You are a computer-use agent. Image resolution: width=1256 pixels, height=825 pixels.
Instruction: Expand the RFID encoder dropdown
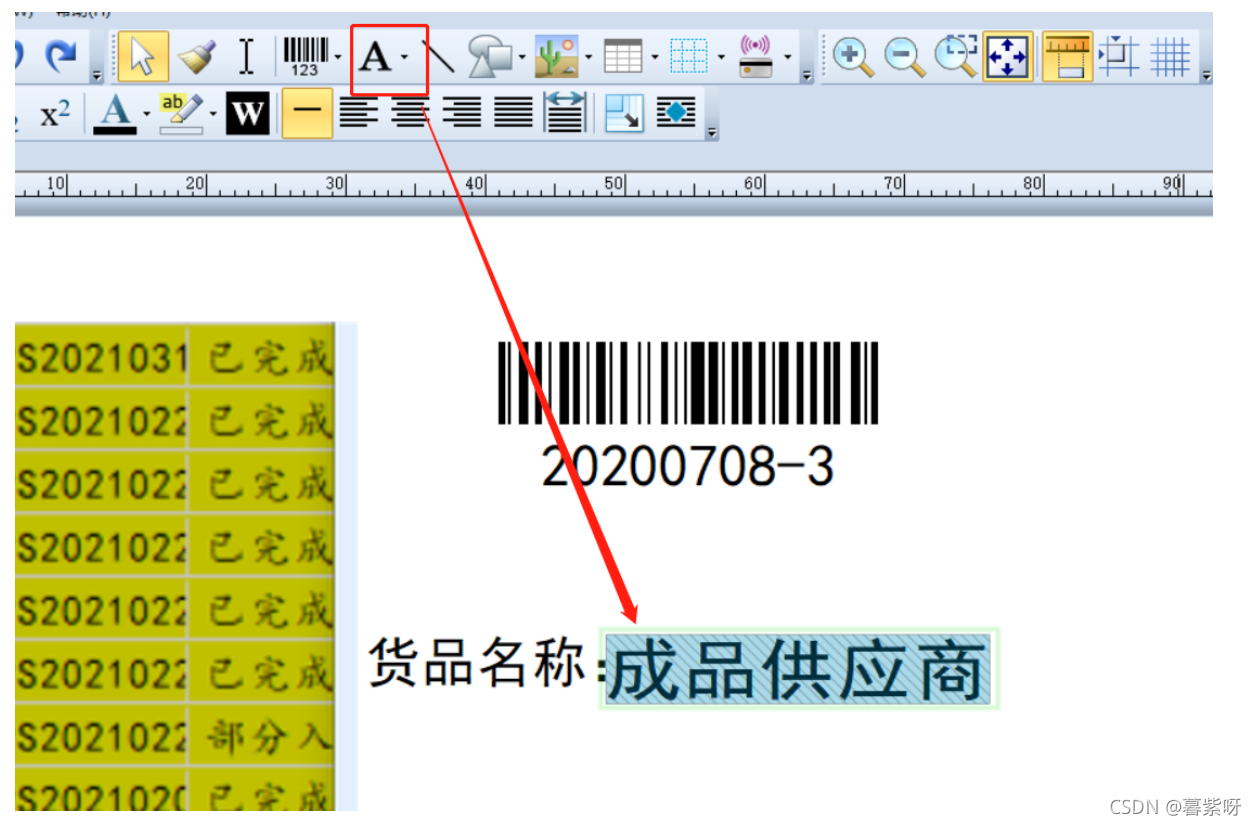[x=788, y=58]
